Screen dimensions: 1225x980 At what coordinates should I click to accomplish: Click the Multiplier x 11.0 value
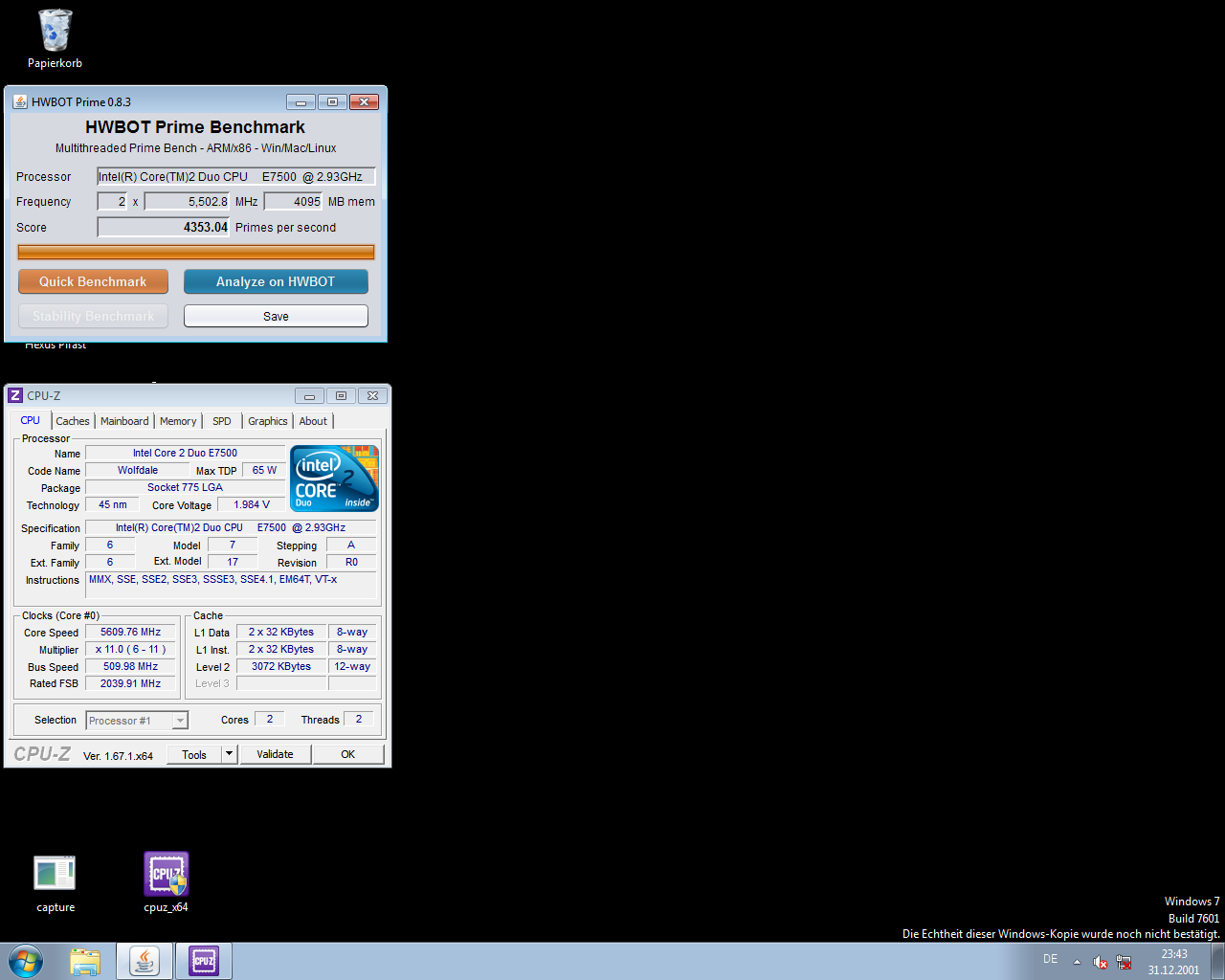click(x=131, y=649)
